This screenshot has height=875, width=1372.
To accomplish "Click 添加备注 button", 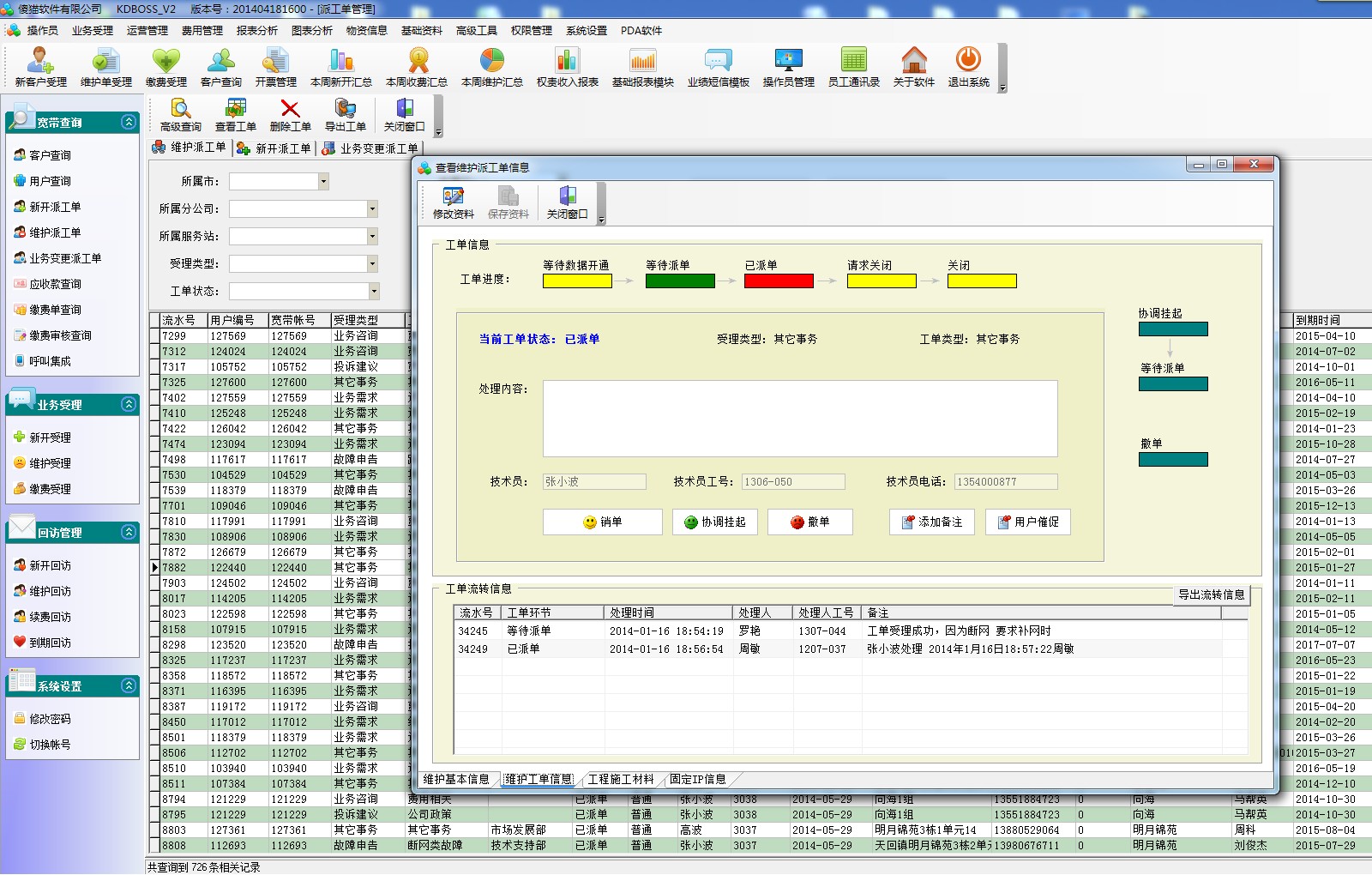I will (932, 522).
